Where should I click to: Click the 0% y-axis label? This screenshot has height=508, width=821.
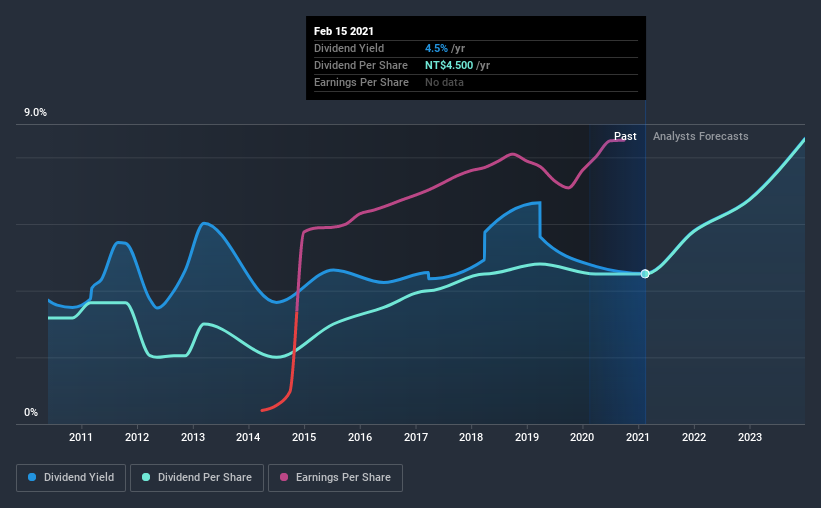(x=31, y=413)
